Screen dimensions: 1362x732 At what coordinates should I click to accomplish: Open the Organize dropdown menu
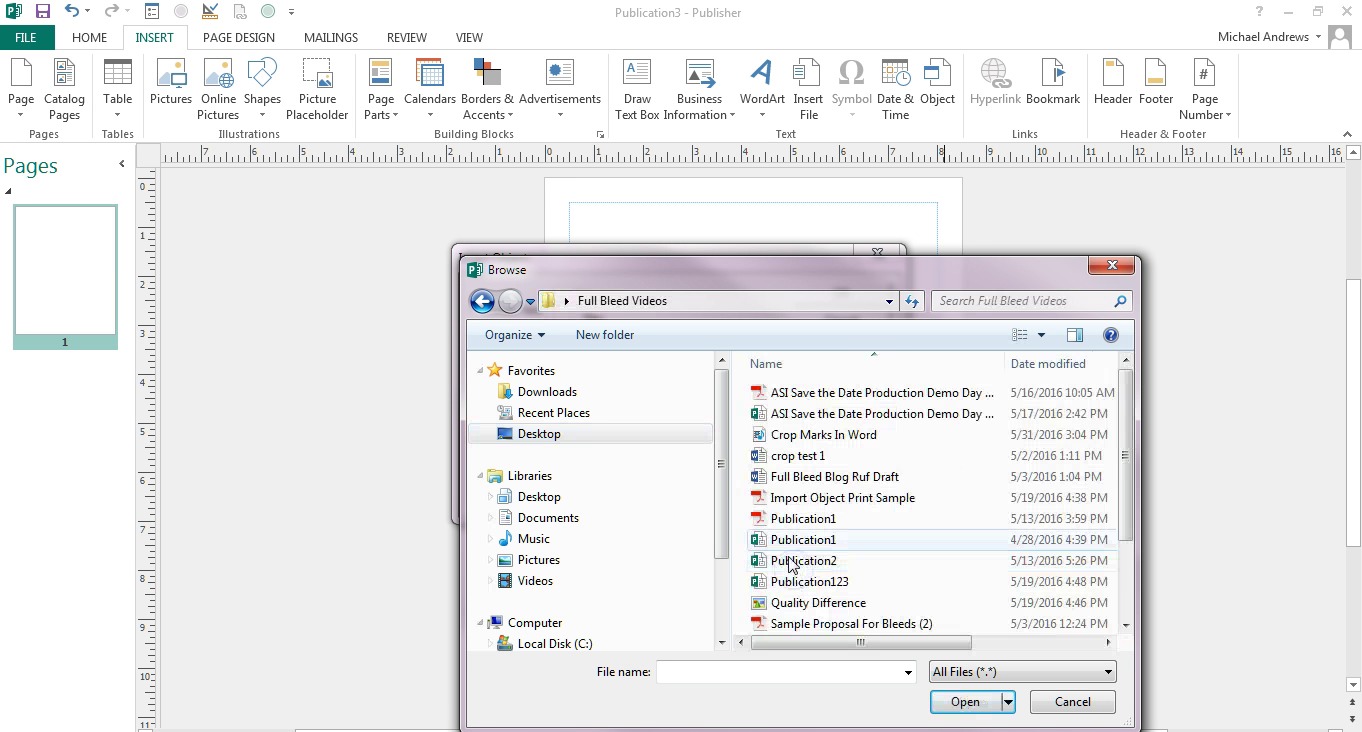point(515,335)
